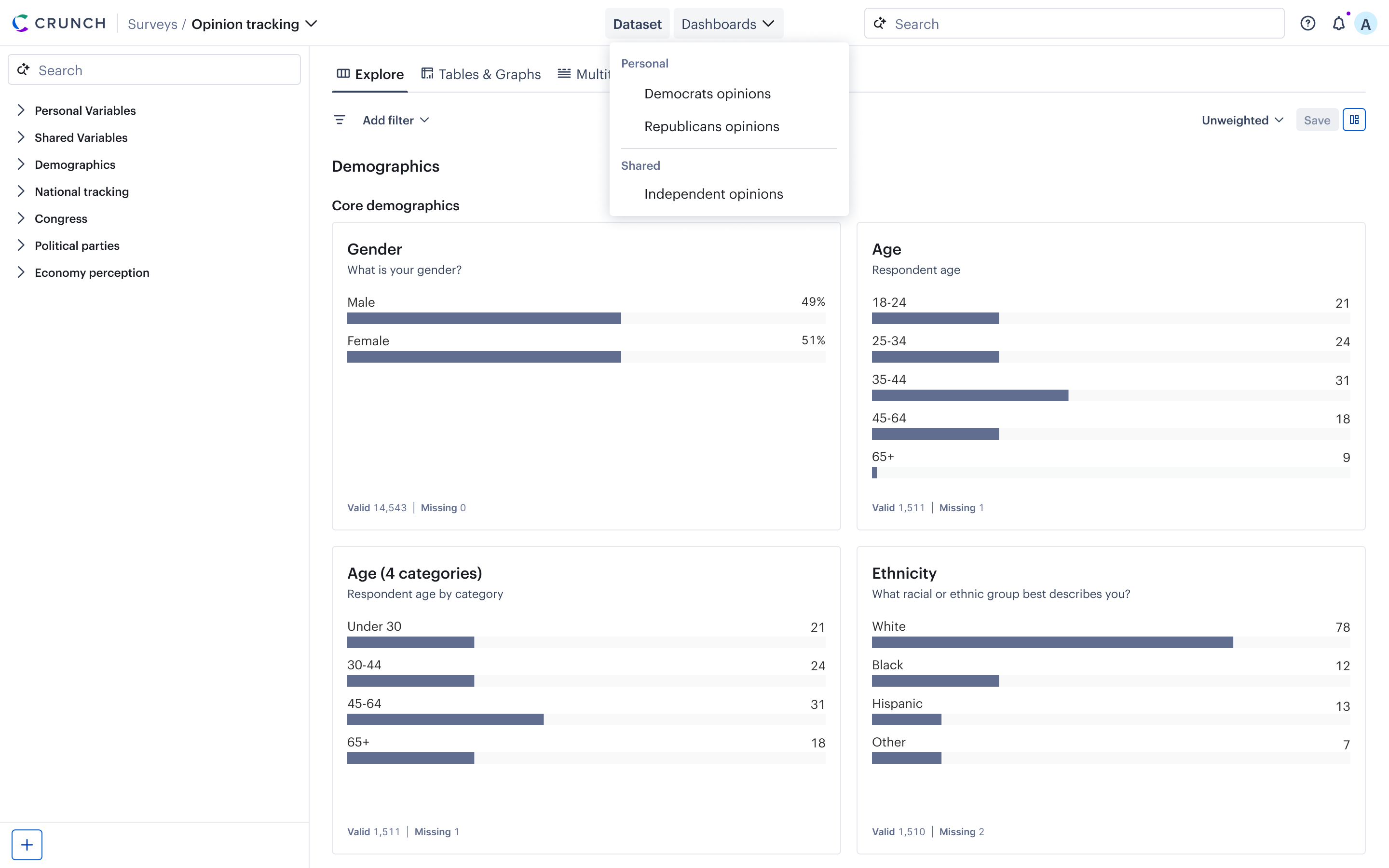Toggle the layout view icon next to Save
This screenshot has width=1389, height=868.
point(1354,120)
